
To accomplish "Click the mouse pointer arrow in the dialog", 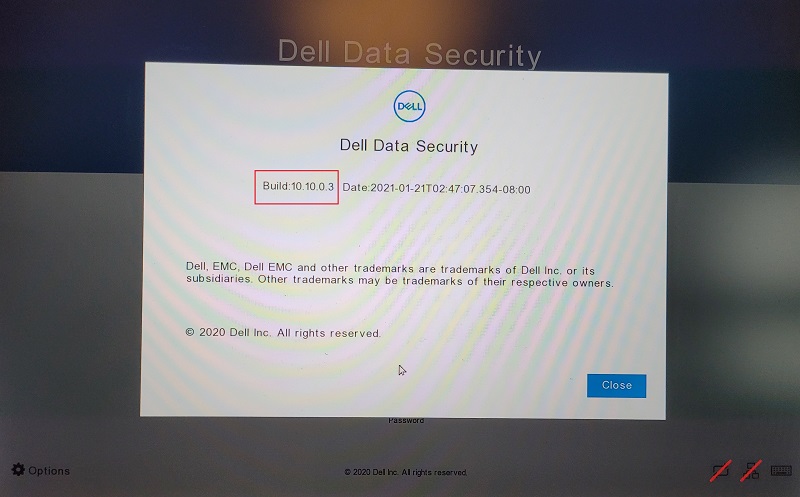I will pos(402,370).
